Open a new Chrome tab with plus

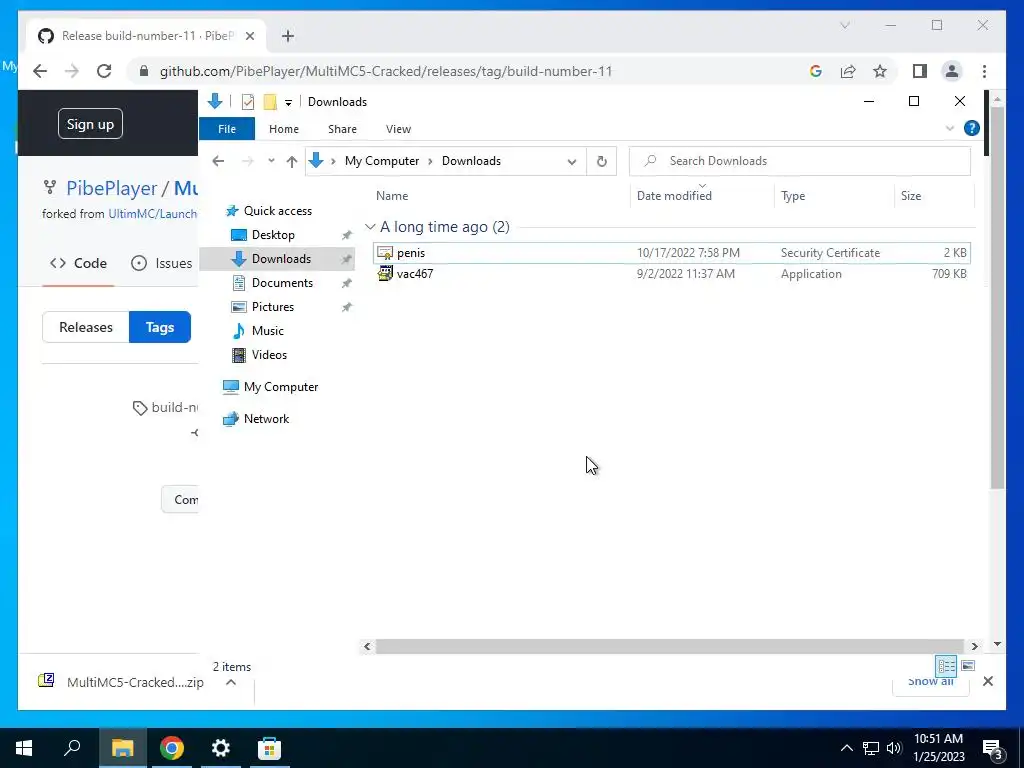[288, 36]
